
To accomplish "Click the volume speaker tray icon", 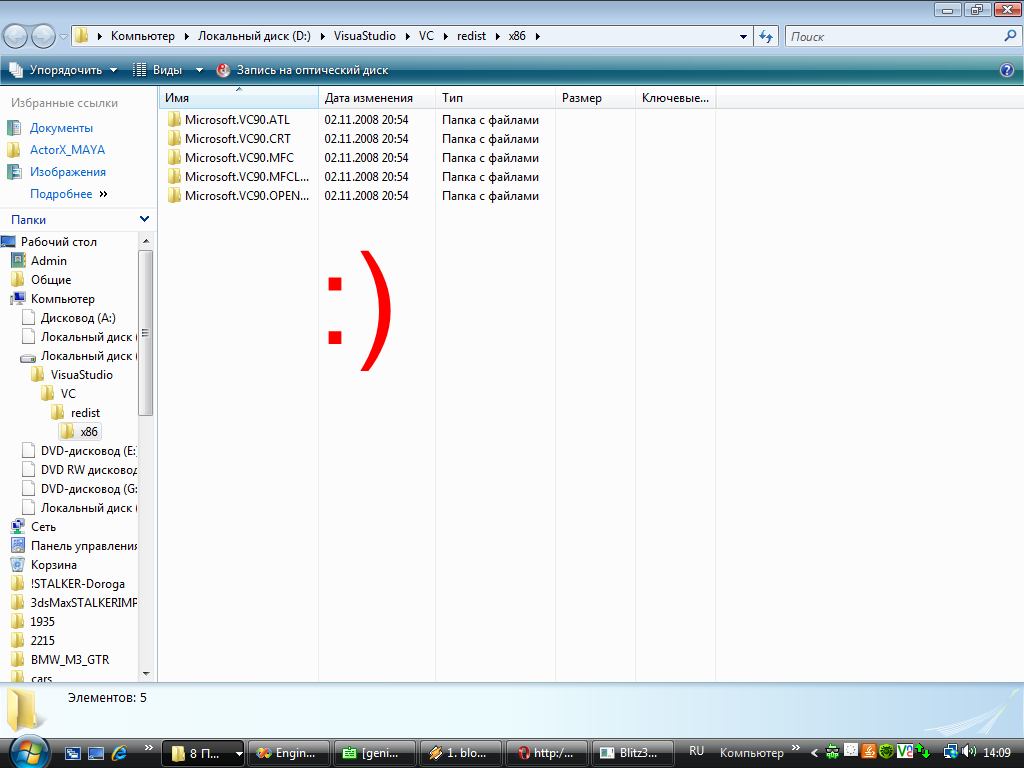I will pyautogui.click(x=968, y=752).
